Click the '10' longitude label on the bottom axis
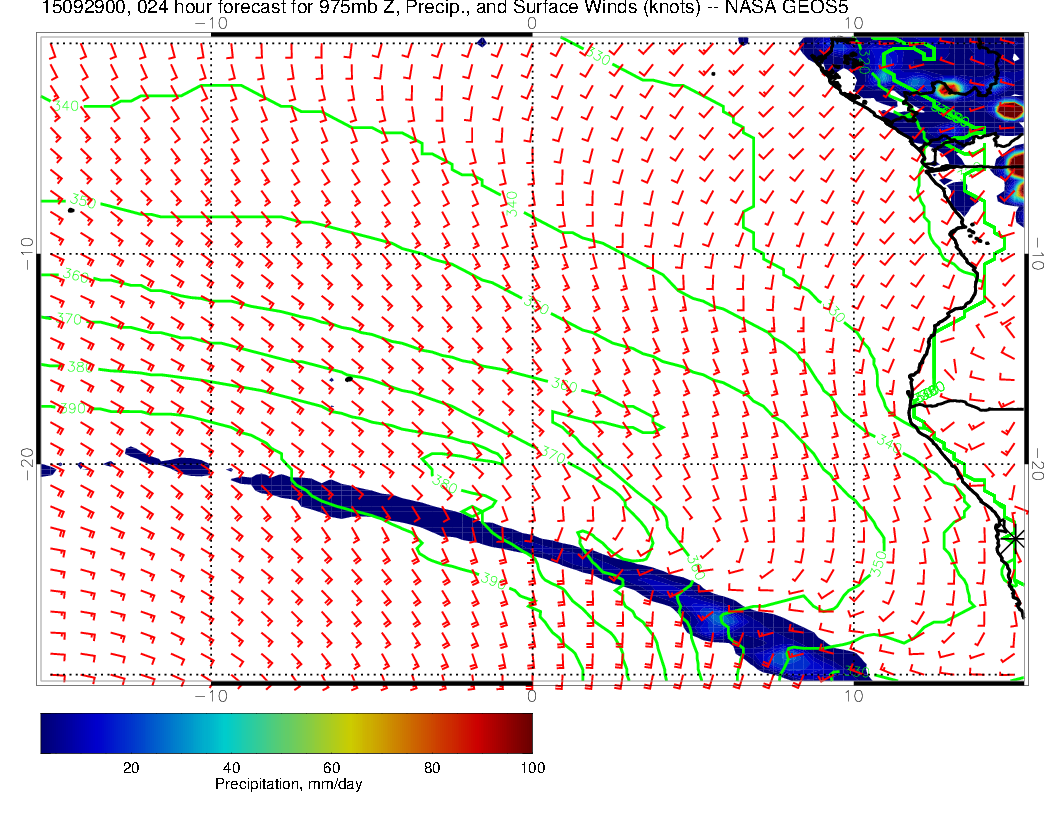 pyautogui.click(x=854, y=696)
